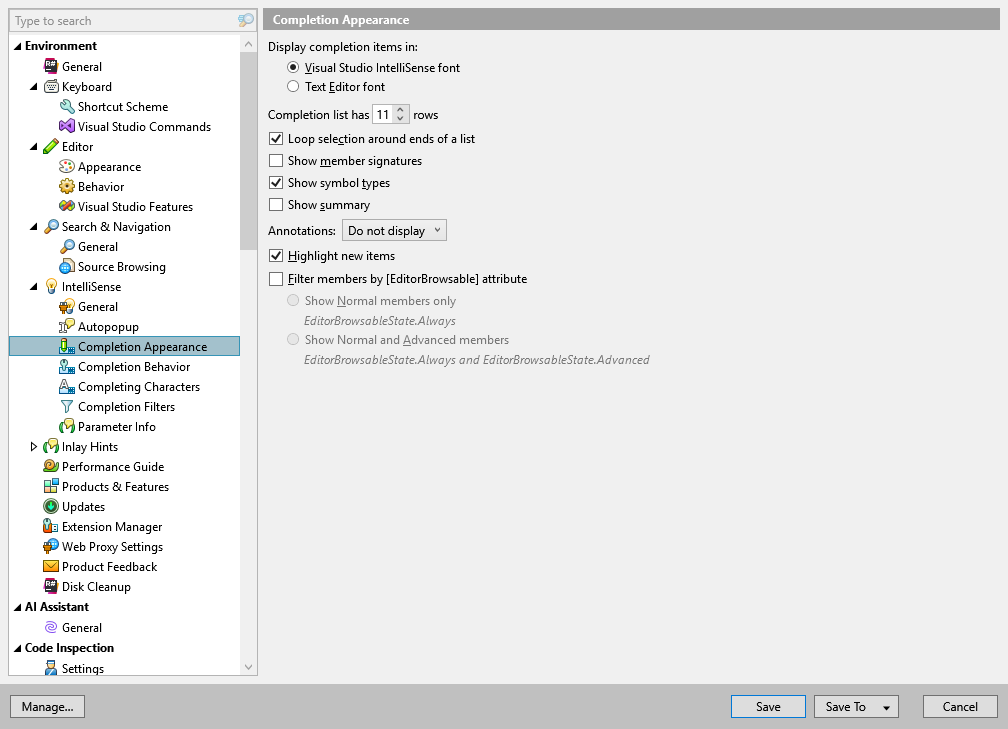
Task: Click the Autopopup icon
Action: pyautogui.click(x=67, y=326)
